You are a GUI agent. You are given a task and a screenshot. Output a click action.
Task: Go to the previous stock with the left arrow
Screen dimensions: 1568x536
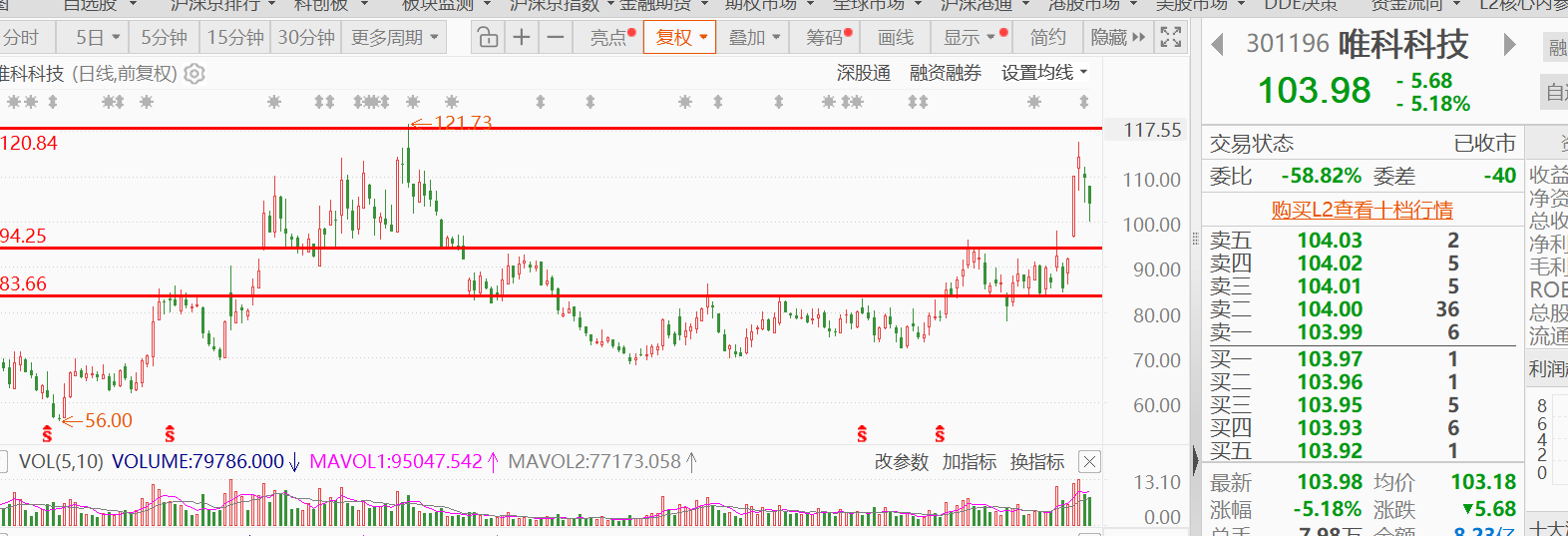point(1217,45)
